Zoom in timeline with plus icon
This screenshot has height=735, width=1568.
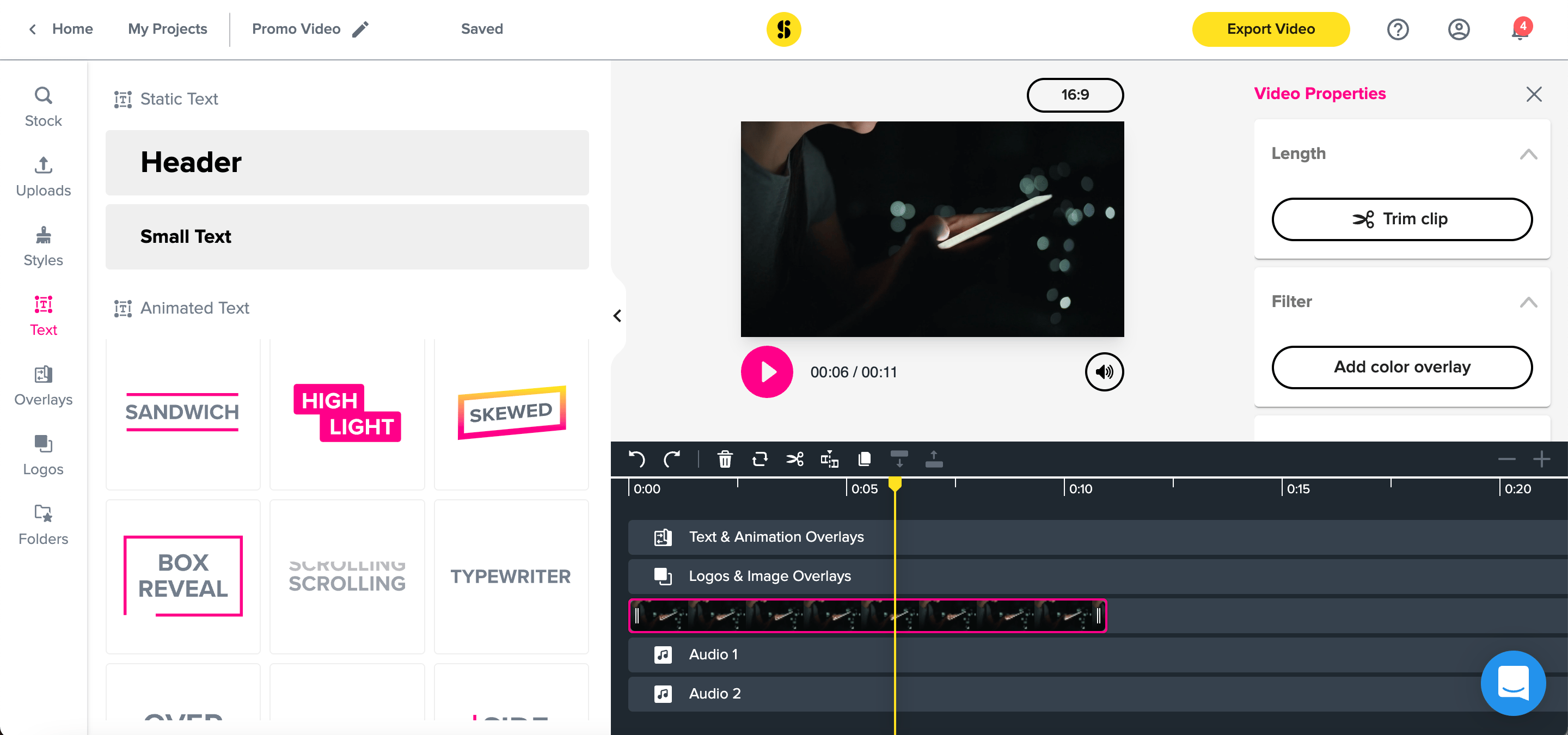[1541, 459]
